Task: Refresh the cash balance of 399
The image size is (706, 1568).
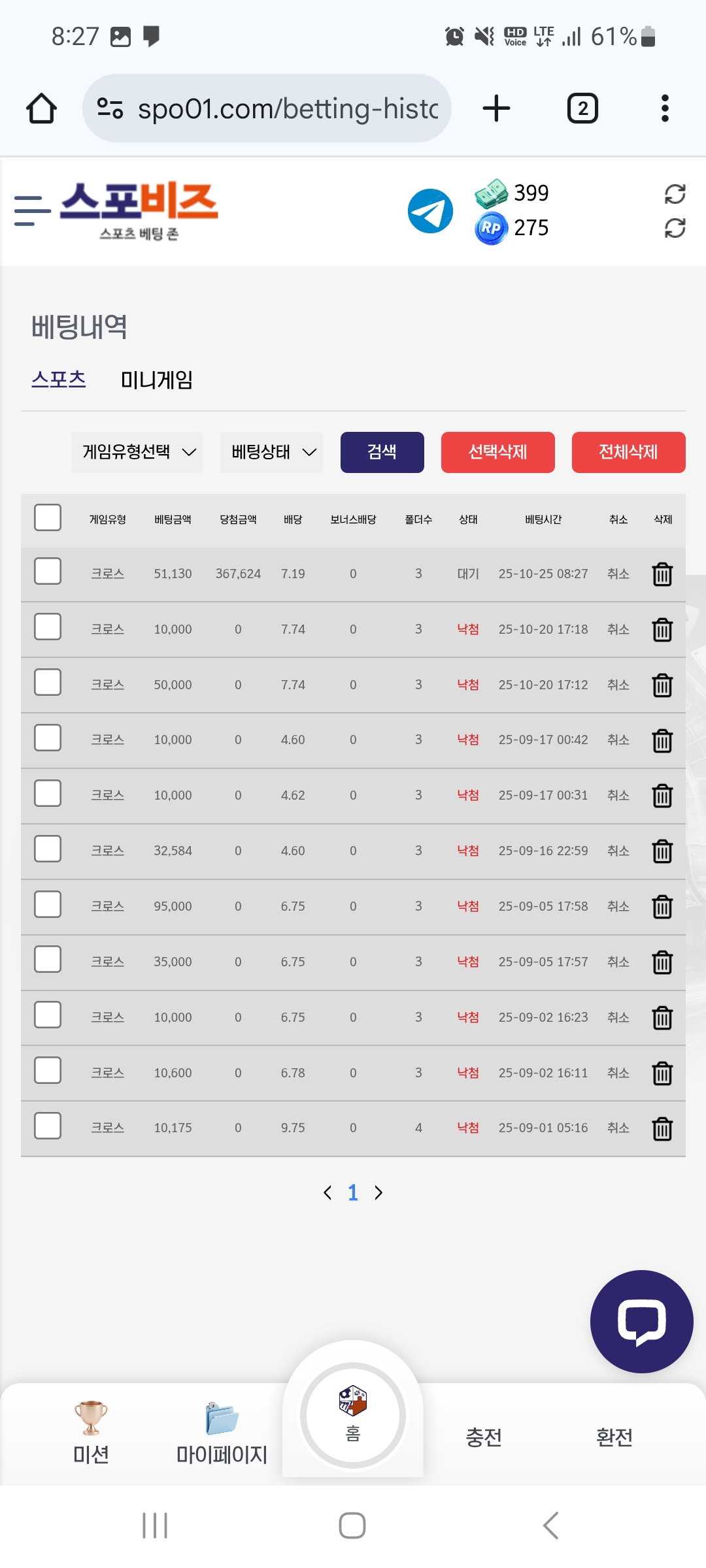Action: pyautogui.click(x=675, y=194)
